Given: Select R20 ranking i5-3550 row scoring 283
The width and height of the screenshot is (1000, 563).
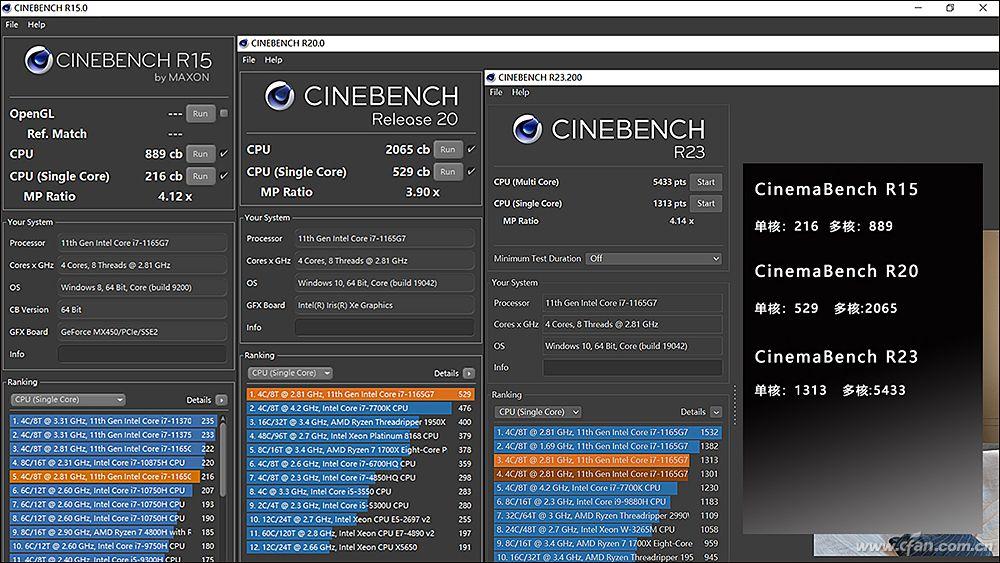Looking at the screenshot, I should pyautogui.click(x=360, y=492).
